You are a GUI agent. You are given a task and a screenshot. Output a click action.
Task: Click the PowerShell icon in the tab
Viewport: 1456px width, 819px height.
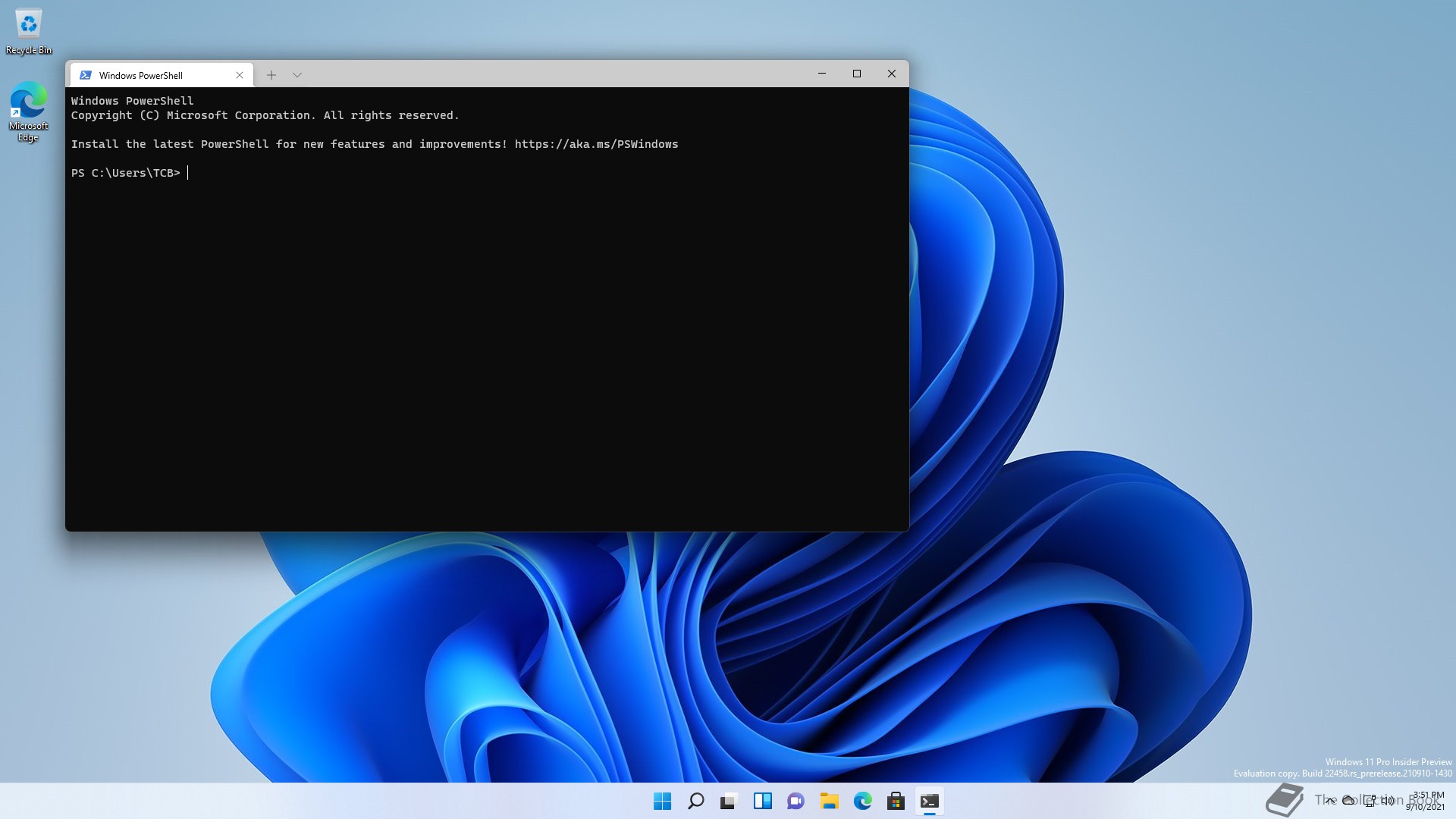coord(86,75)
